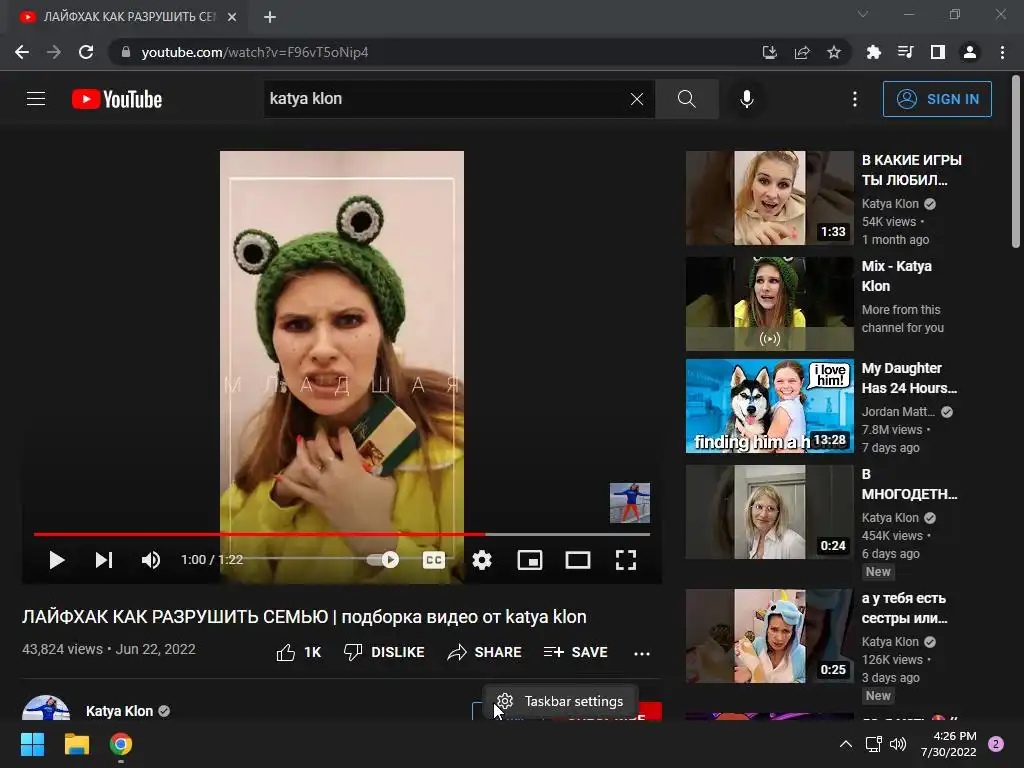Open notification badge with 2
Viewport: 1024px width, 768px height.
coord(996,744)
